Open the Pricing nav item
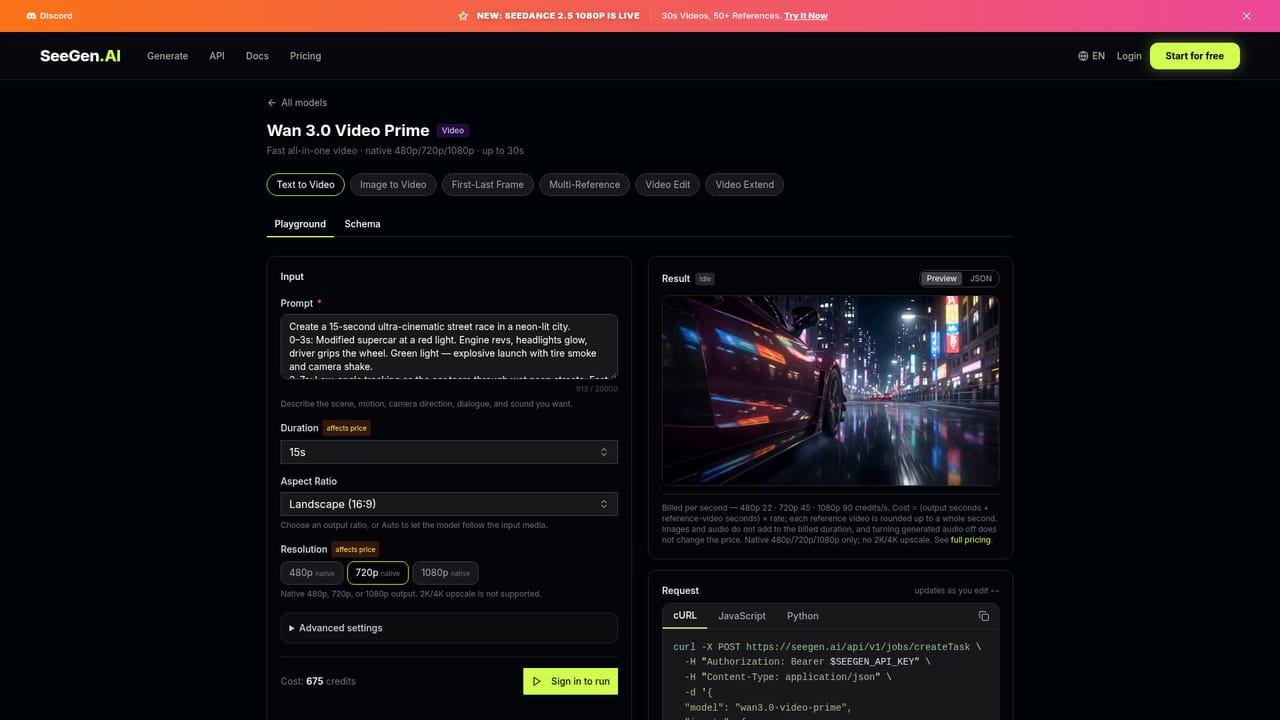Screen dimensions: 1280x720 click(305, 56)
